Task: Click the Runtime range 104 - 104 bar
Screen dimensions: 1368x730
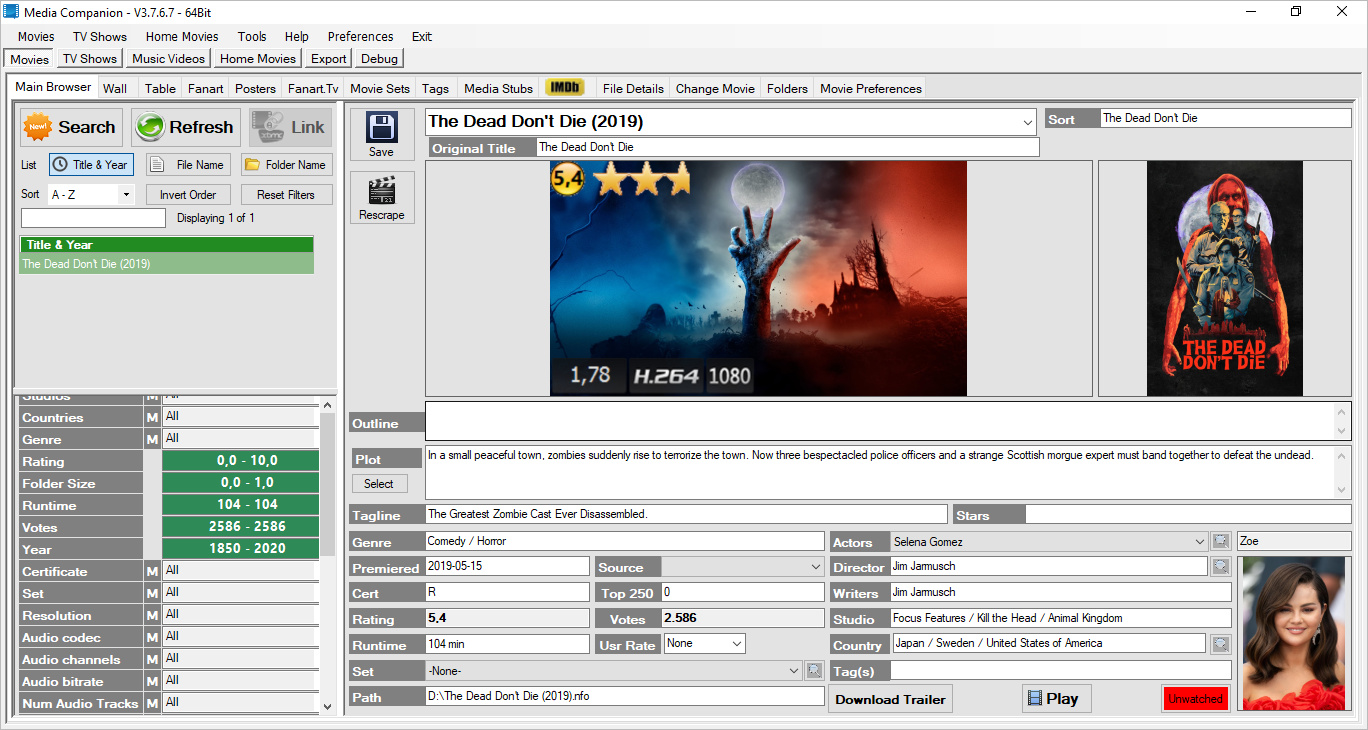Action: click(240, 505)
